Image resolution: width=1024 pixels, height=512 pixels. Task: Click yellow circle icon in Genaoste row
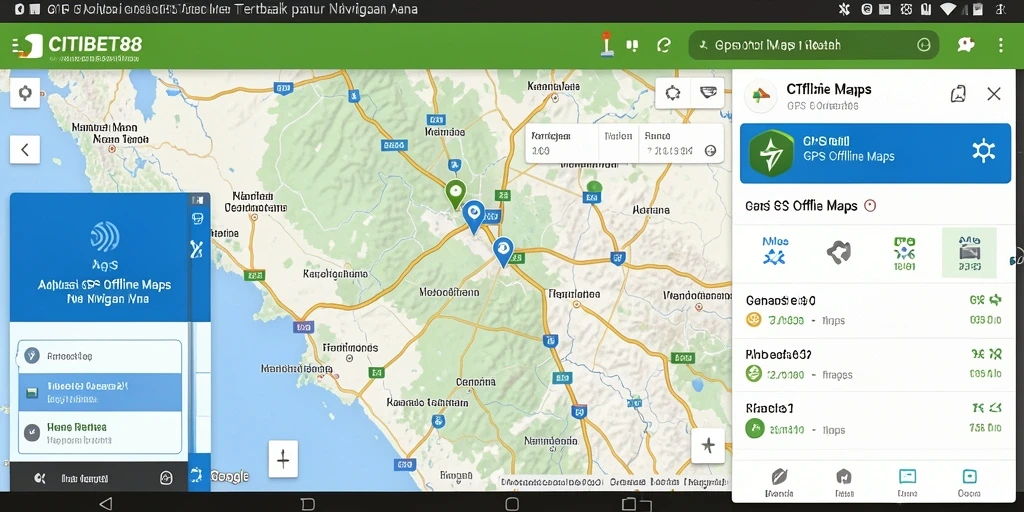point(754,320)
